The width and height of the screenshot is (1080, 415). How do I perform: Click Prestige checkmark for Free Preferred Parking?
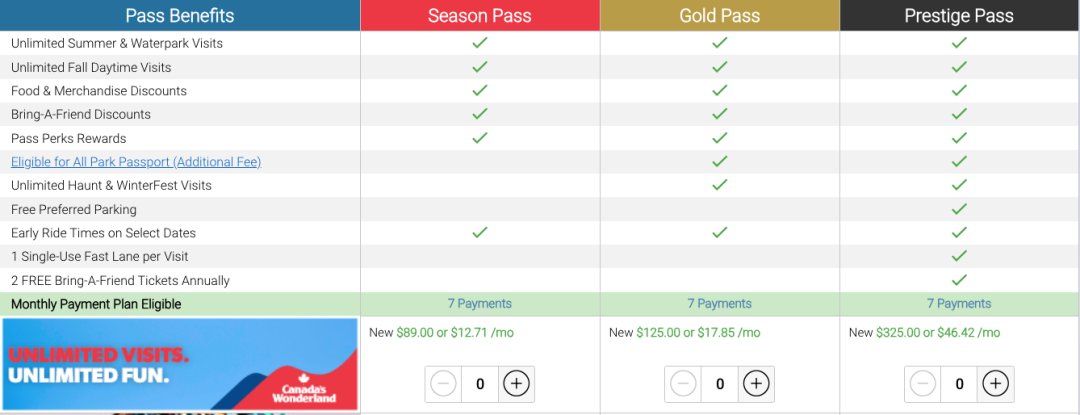coord(959,209)
